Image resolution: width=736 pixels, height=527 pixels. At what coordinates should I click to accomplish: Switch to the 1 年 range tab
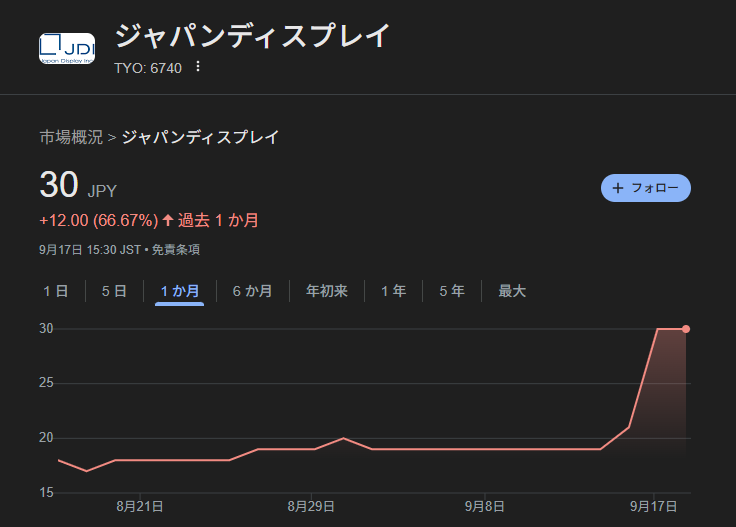(393, 291)
